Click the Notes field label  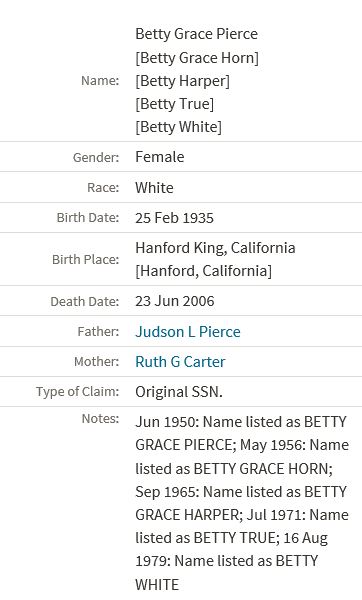100,419
